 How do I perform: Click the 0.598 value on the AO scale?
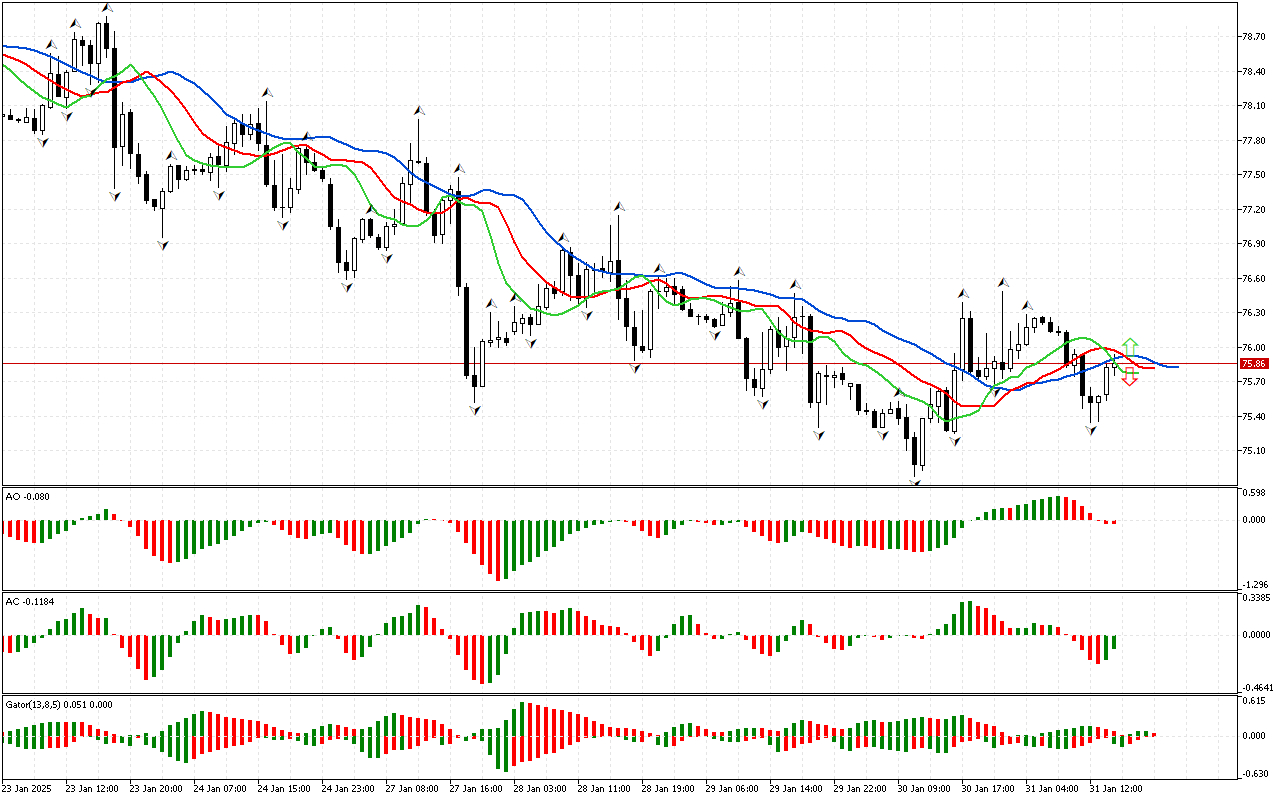pos(1254,493)
